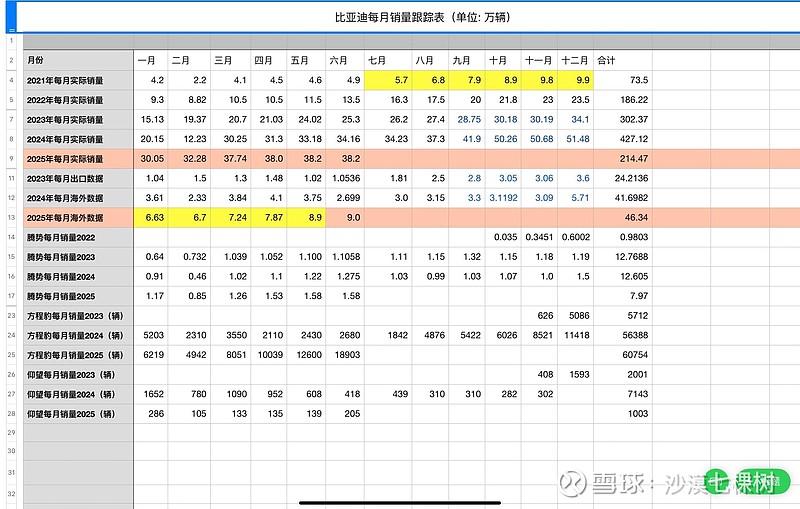800x509 pixels.
Task: Select the 2025年每月实际销量 row label
Action: tap(78, 159)
